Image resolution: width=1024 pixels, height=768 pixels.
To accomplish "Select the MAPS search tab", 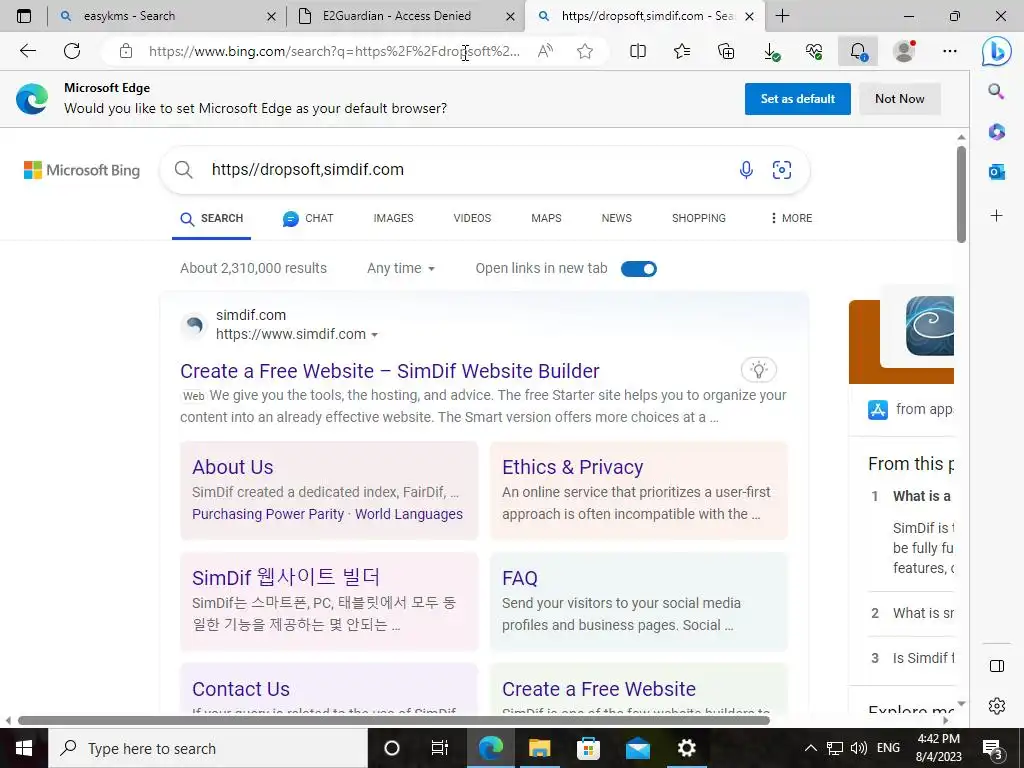I will pyautogui.click(x=546, y=218).
